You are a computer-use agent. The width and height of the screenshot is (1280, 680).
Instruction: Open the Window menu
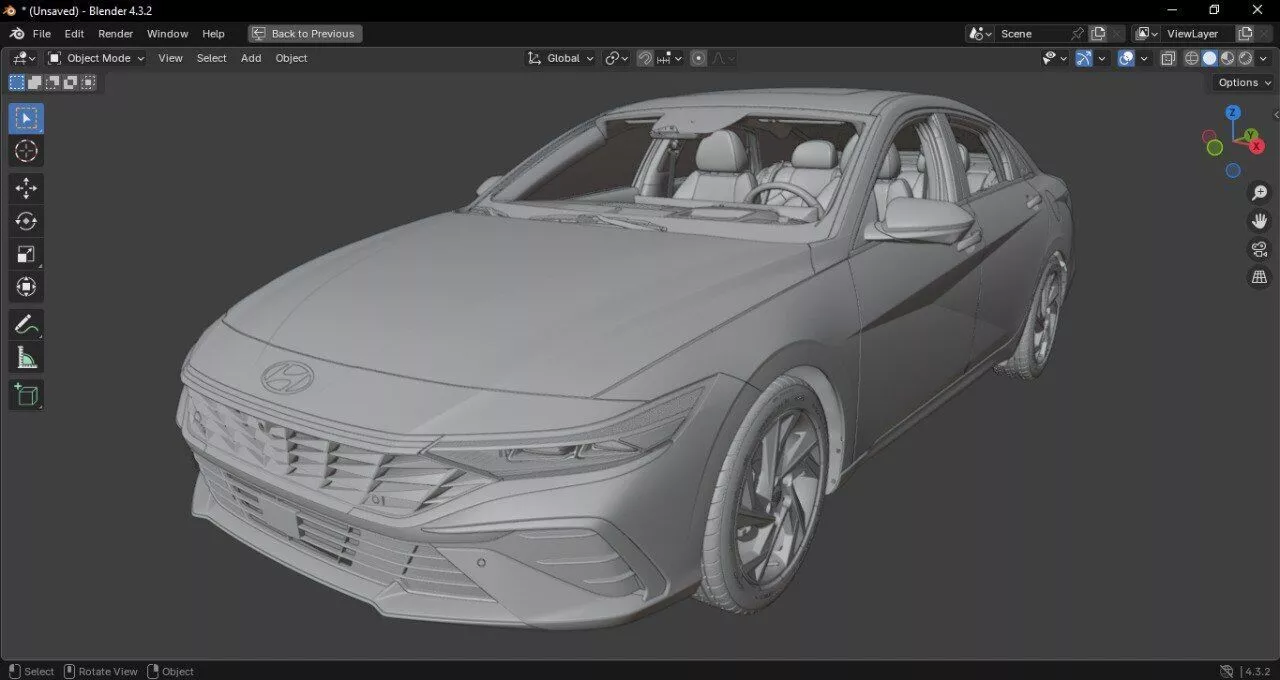tap(167, 33)
